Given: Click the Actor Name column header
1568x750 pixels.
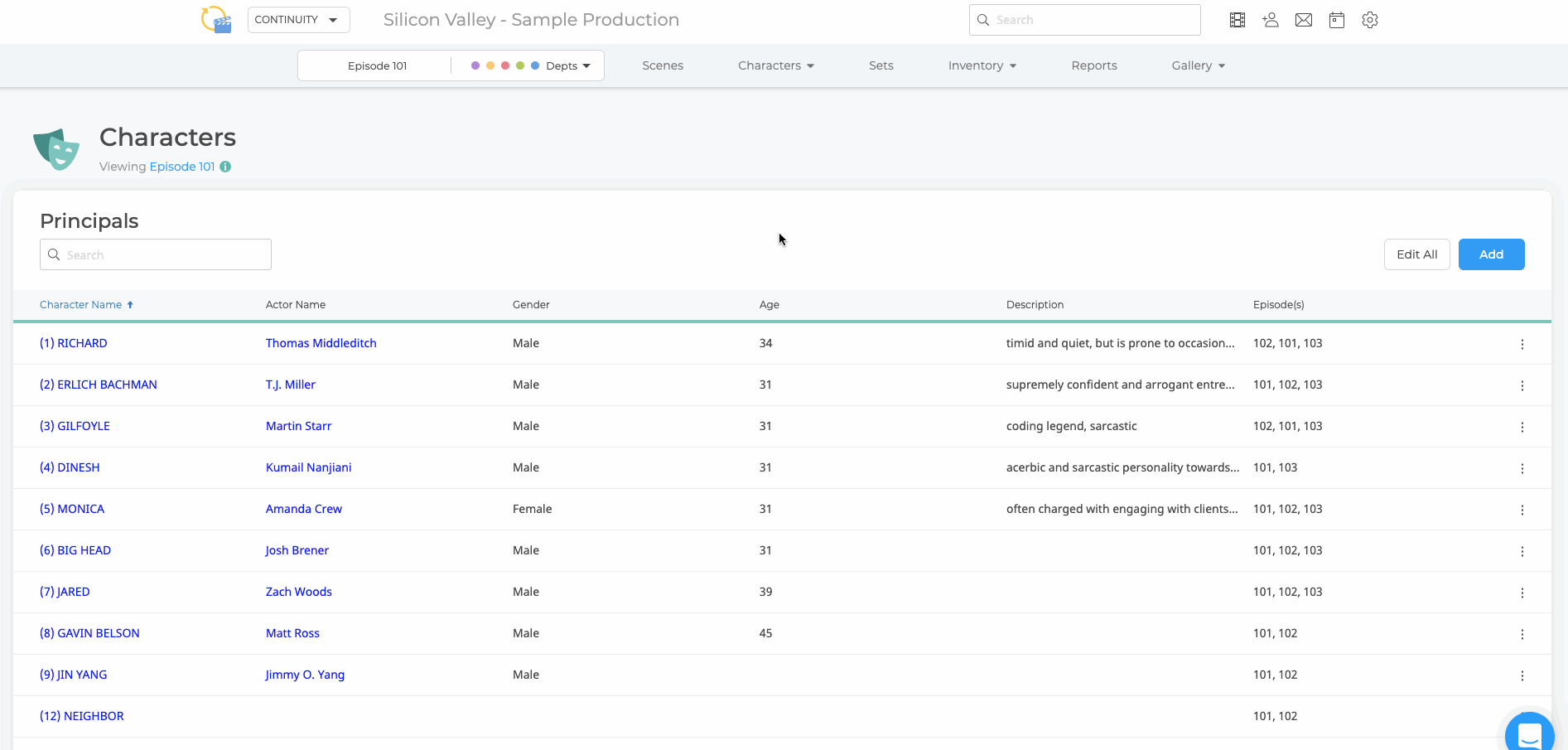Looking at the screenshot, I should pos(296,305).
